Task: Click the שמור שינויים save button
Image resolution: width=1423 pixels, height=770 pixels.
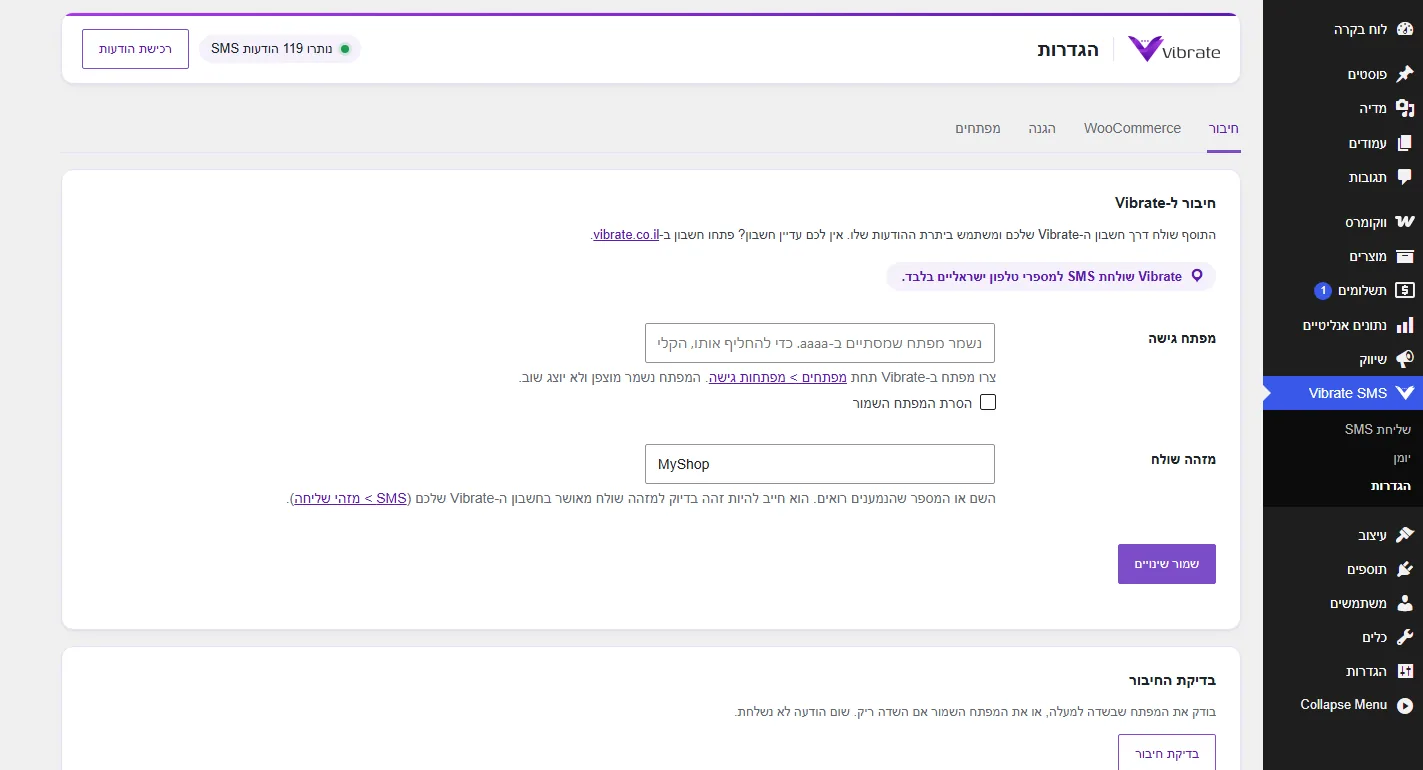Action: pos(1166,564)
